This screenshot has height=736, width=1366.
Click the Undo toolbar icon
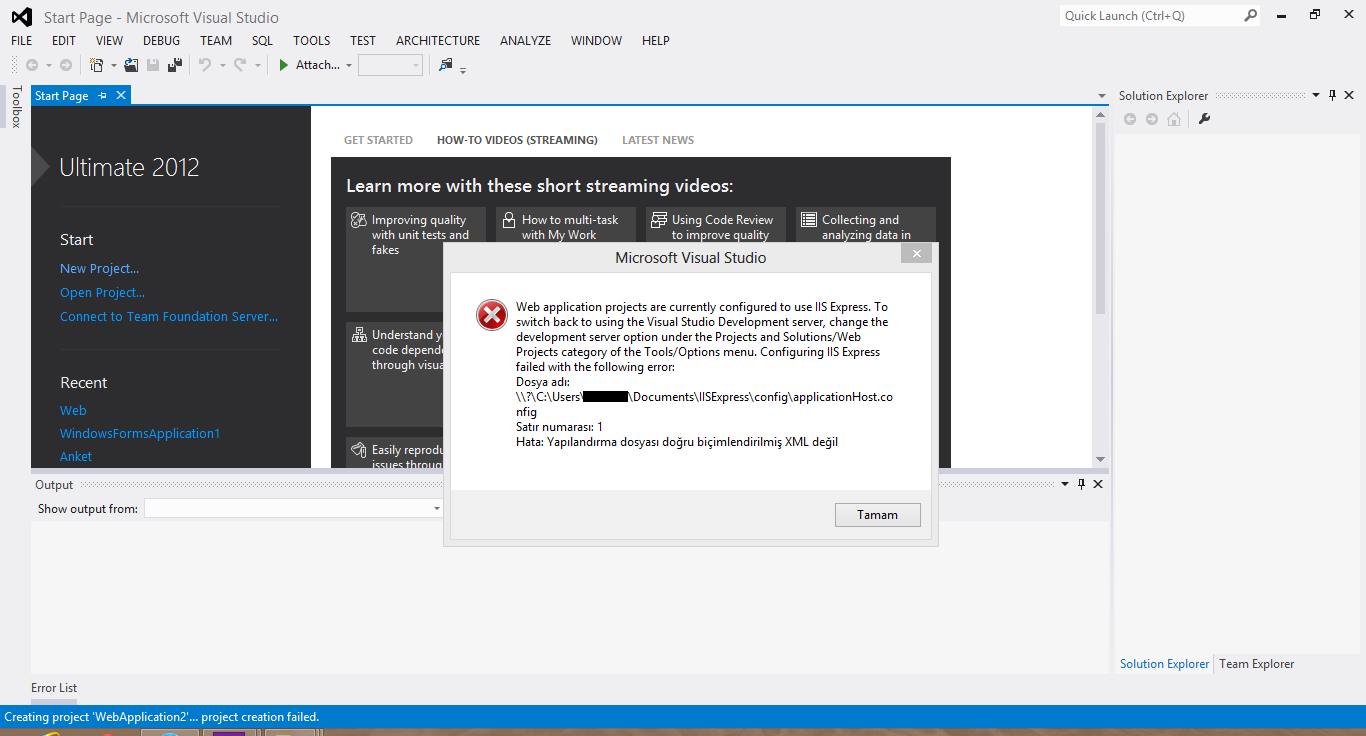[205, 65]
